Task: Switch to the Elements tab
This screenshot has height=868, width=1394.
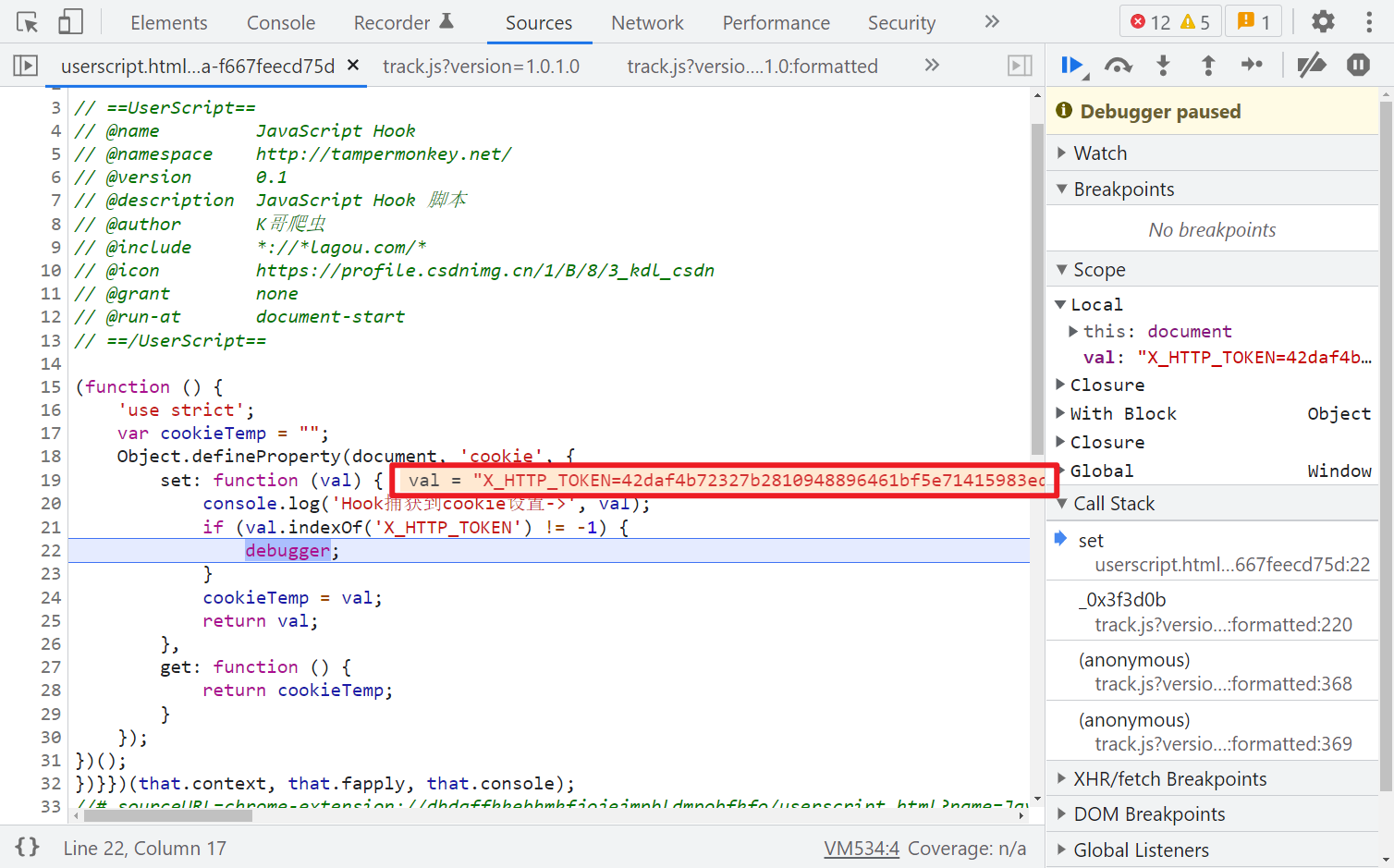Action: [169, 22]
